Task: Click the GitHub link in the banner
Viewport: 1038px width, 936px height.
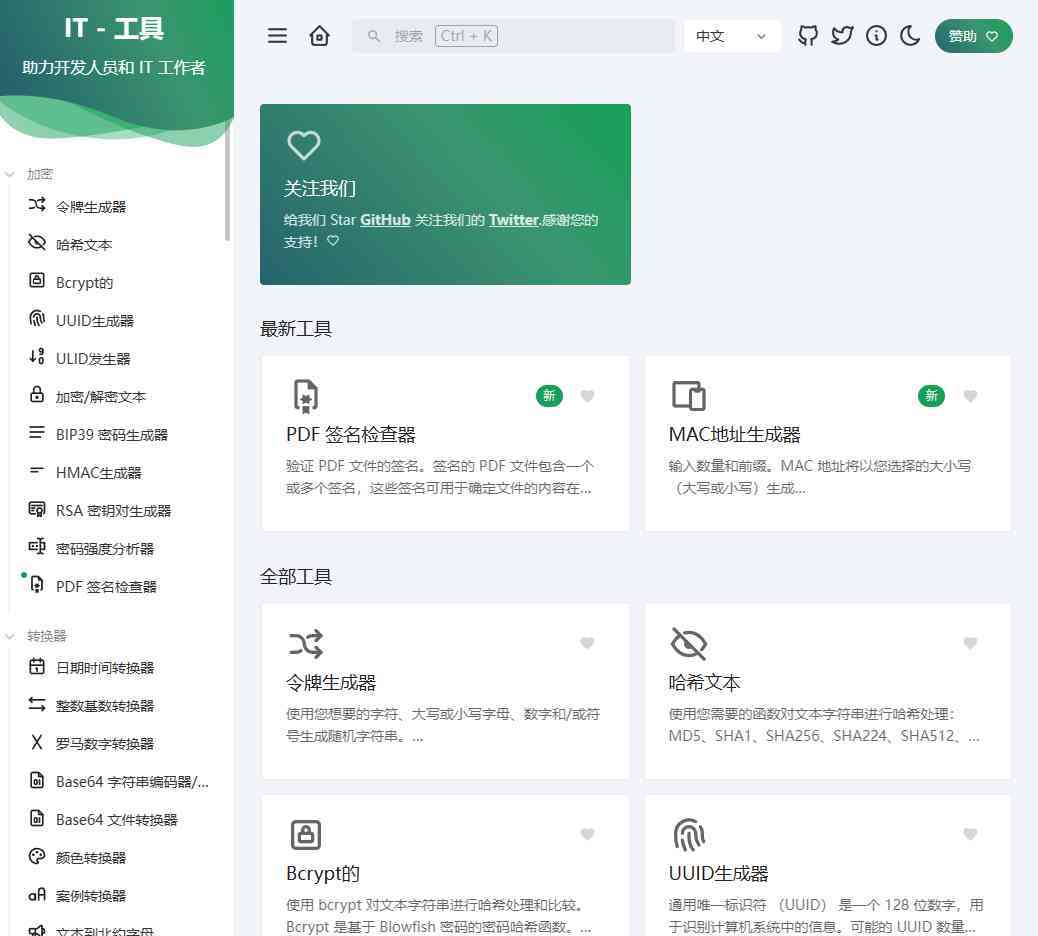Action: coord(385,220)
